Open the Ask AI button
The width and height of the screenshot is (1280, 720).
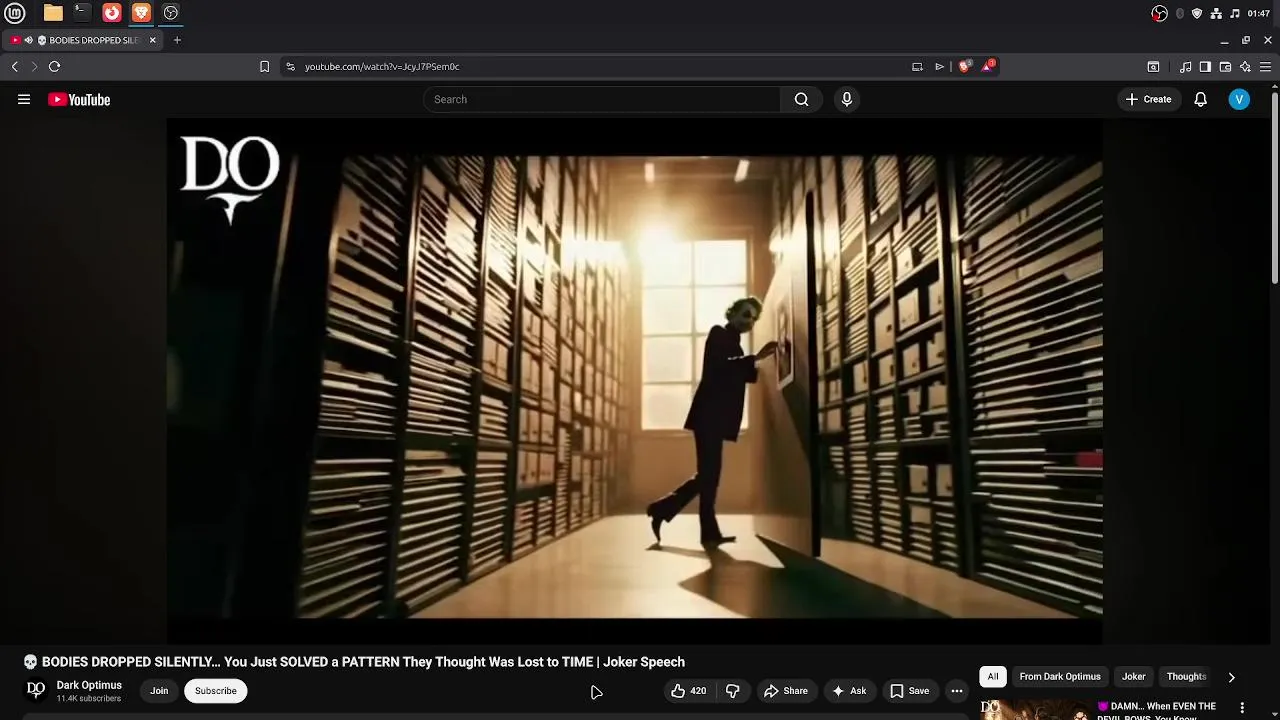pyautogui.click(x=849, y=691)
